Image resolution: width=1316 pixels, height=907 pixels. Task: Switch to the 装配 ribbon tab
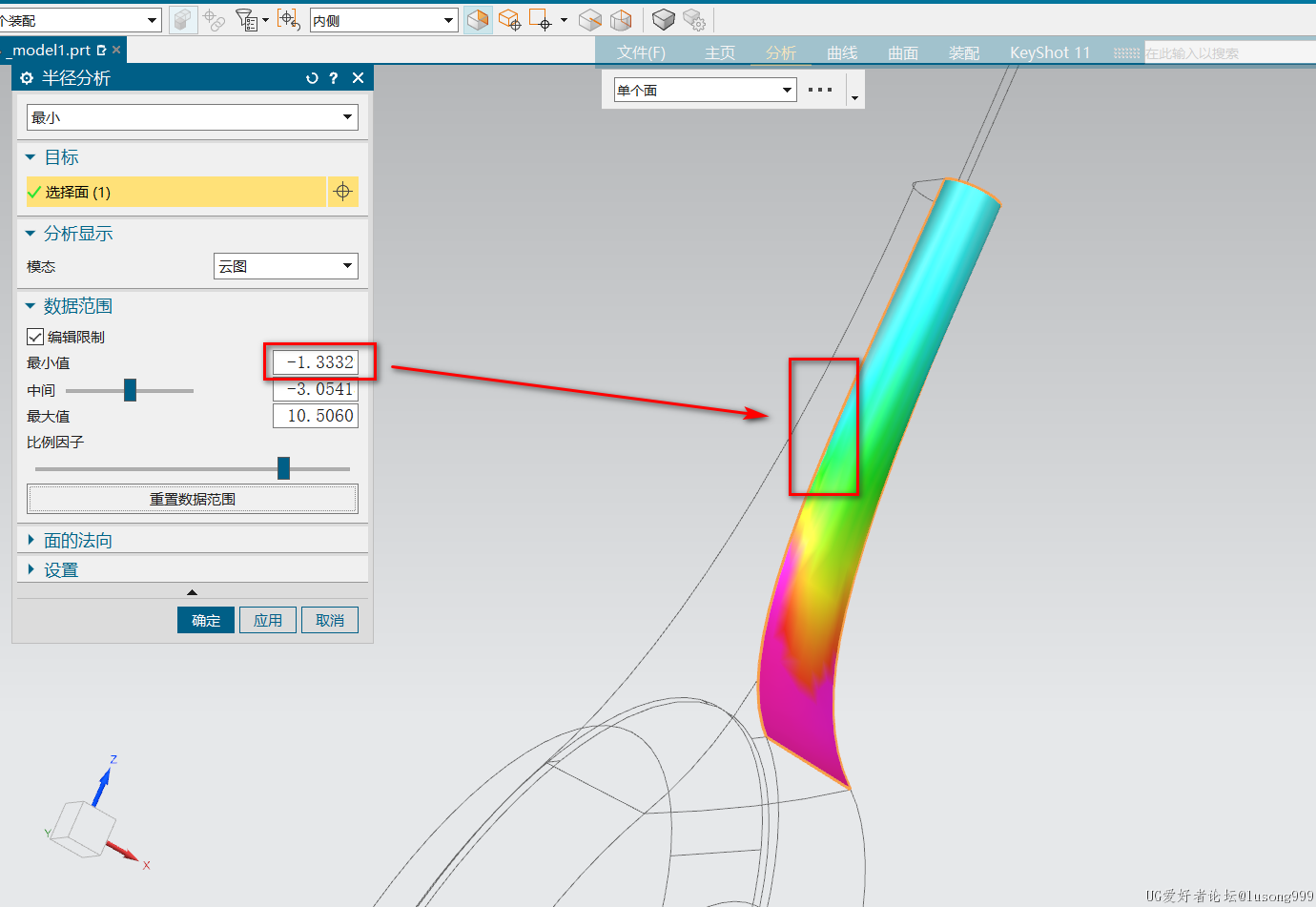[964, 52]
